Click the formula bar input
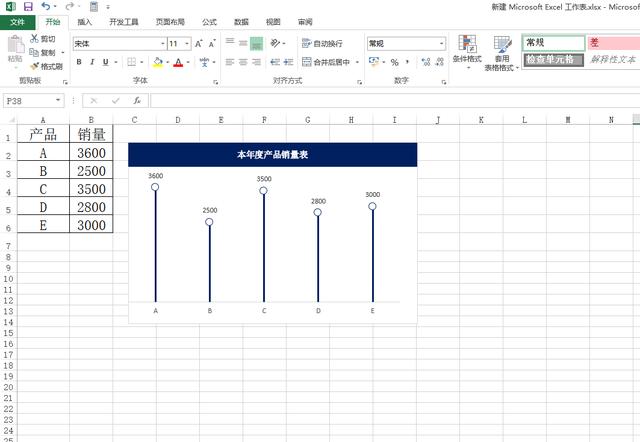The width and height of the screenshot is (640, 442). pyautogui.click(x=395, y=100)
